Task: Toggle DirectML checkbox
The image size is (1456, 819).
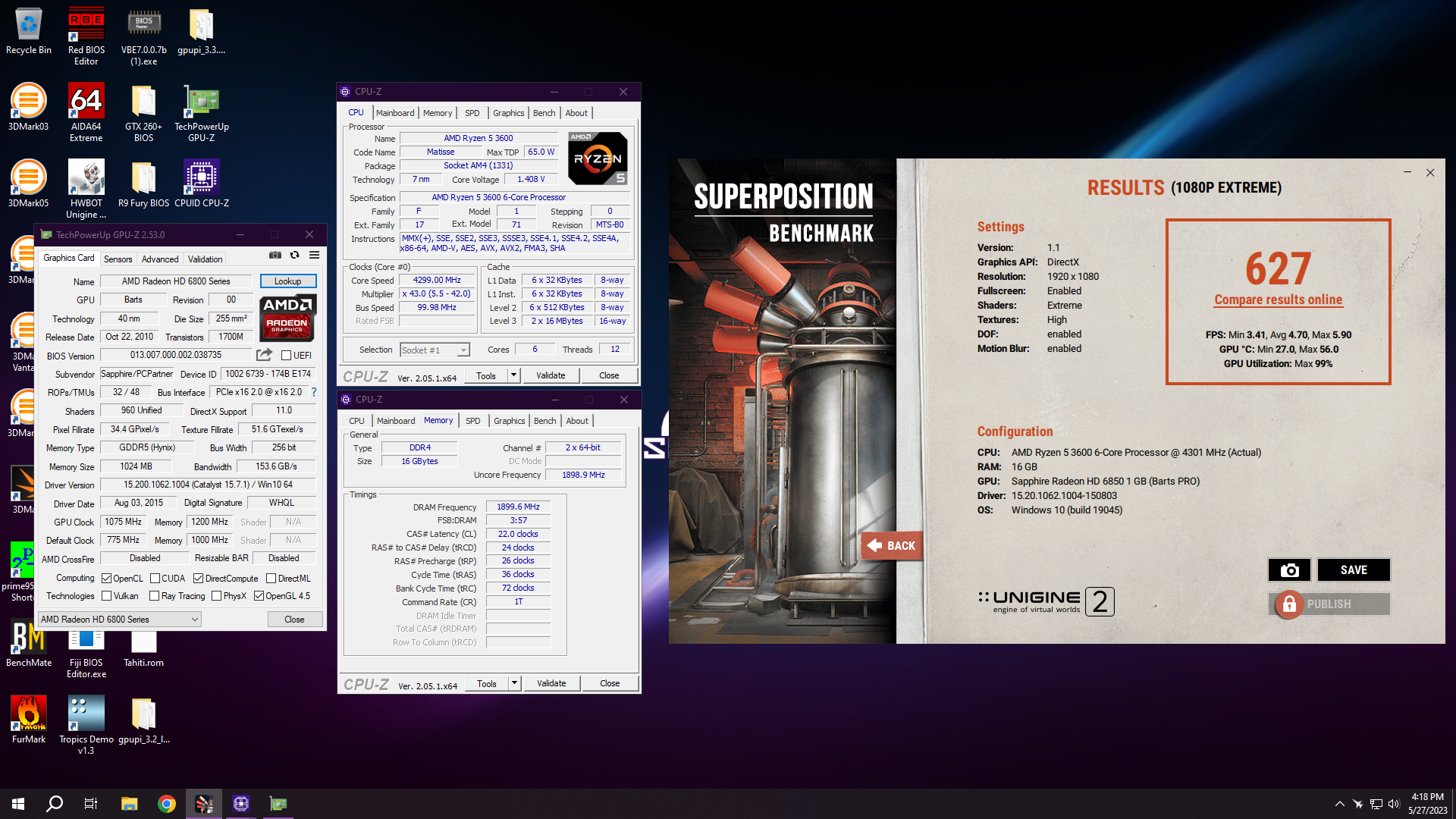Action: 271,579
